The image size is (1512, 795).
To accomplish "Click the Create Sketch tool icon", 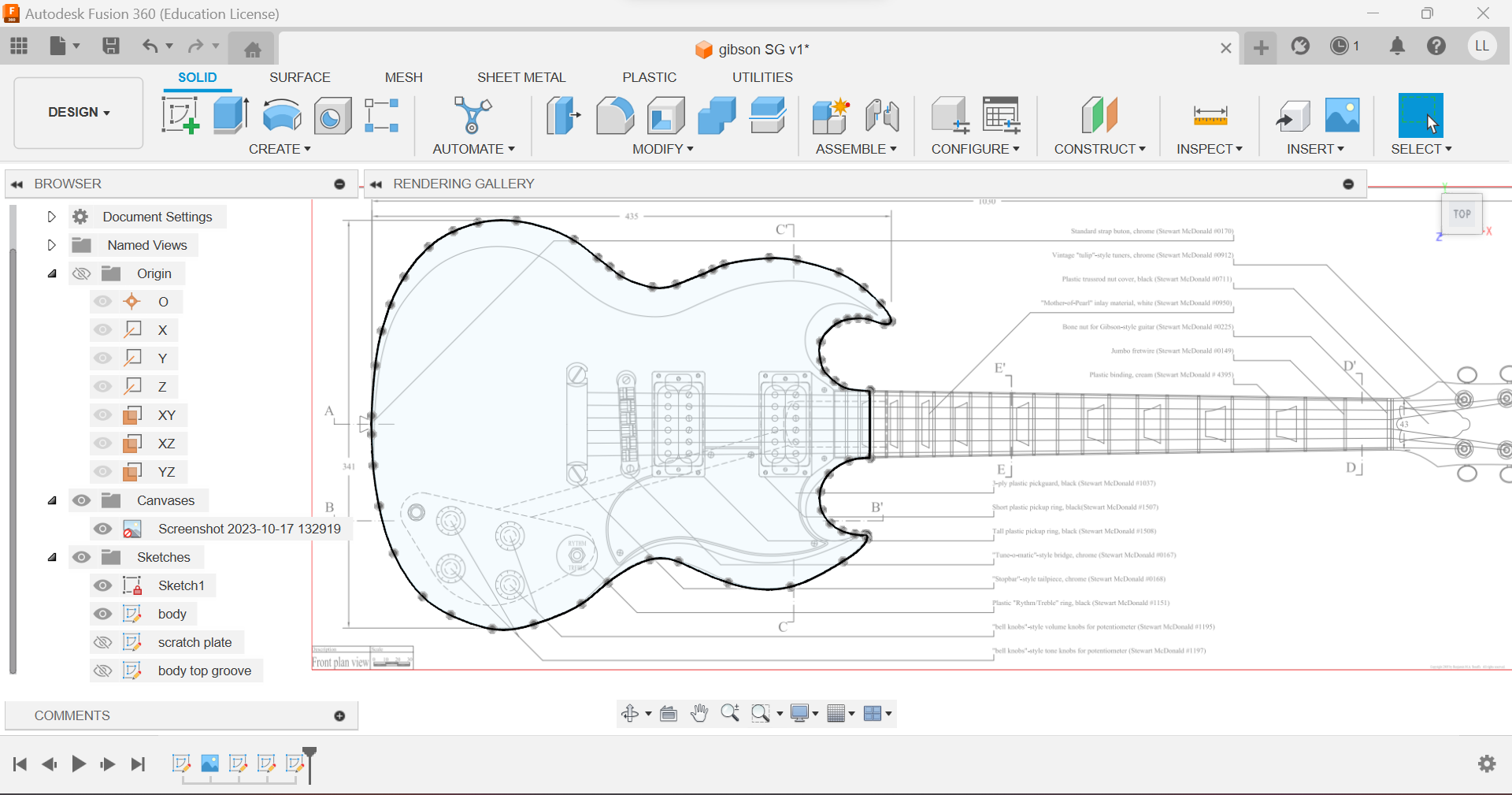I will click(x=180, y=115).
